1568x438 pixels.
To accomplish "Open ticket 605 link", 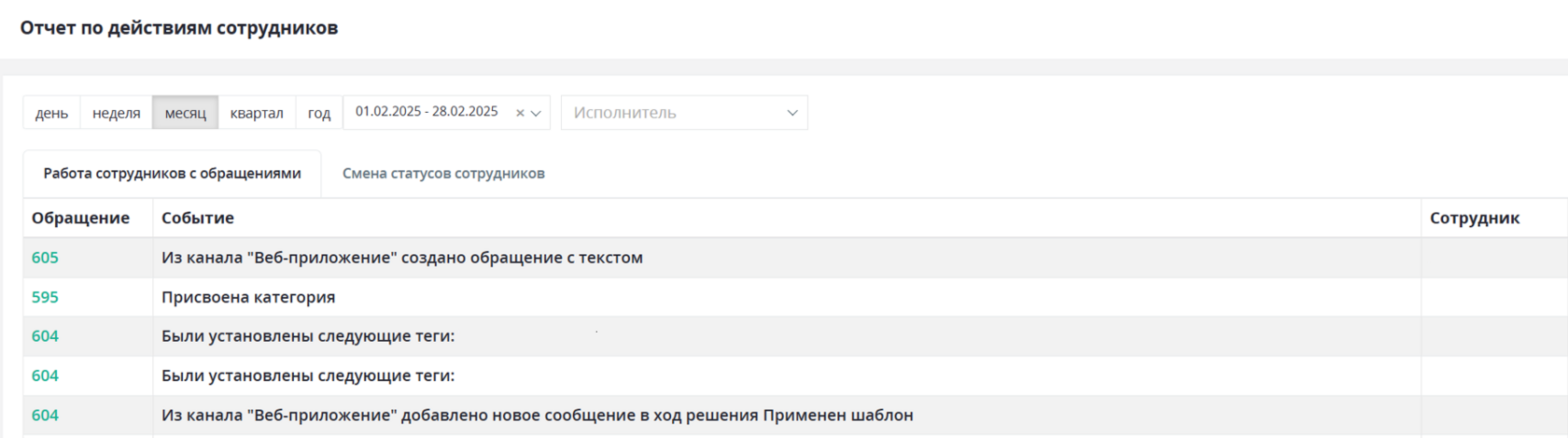I will (45, 258).
